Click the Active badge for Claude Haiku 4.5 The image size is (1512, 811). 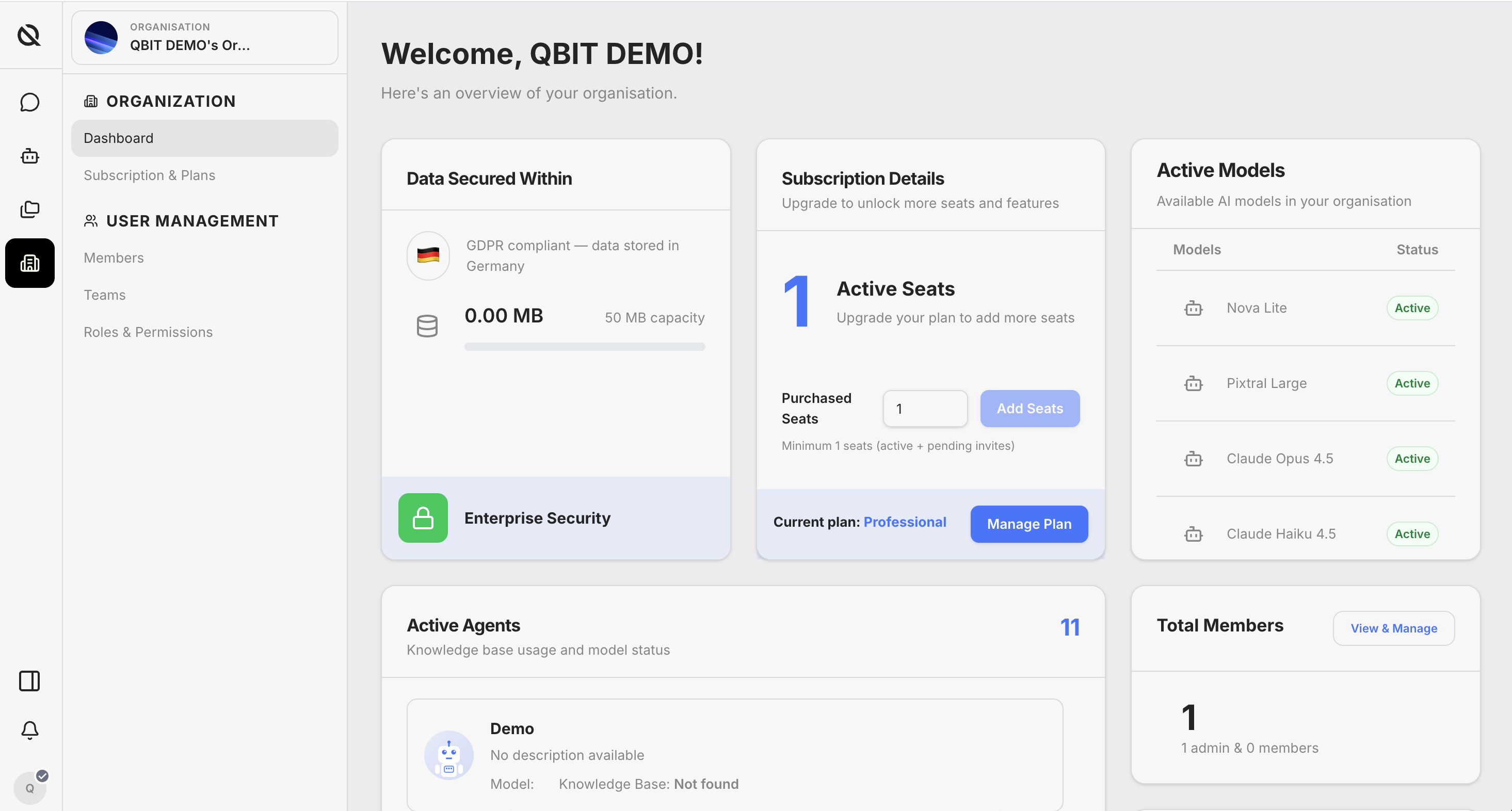pyautogui.click(x=1412, y=533)
